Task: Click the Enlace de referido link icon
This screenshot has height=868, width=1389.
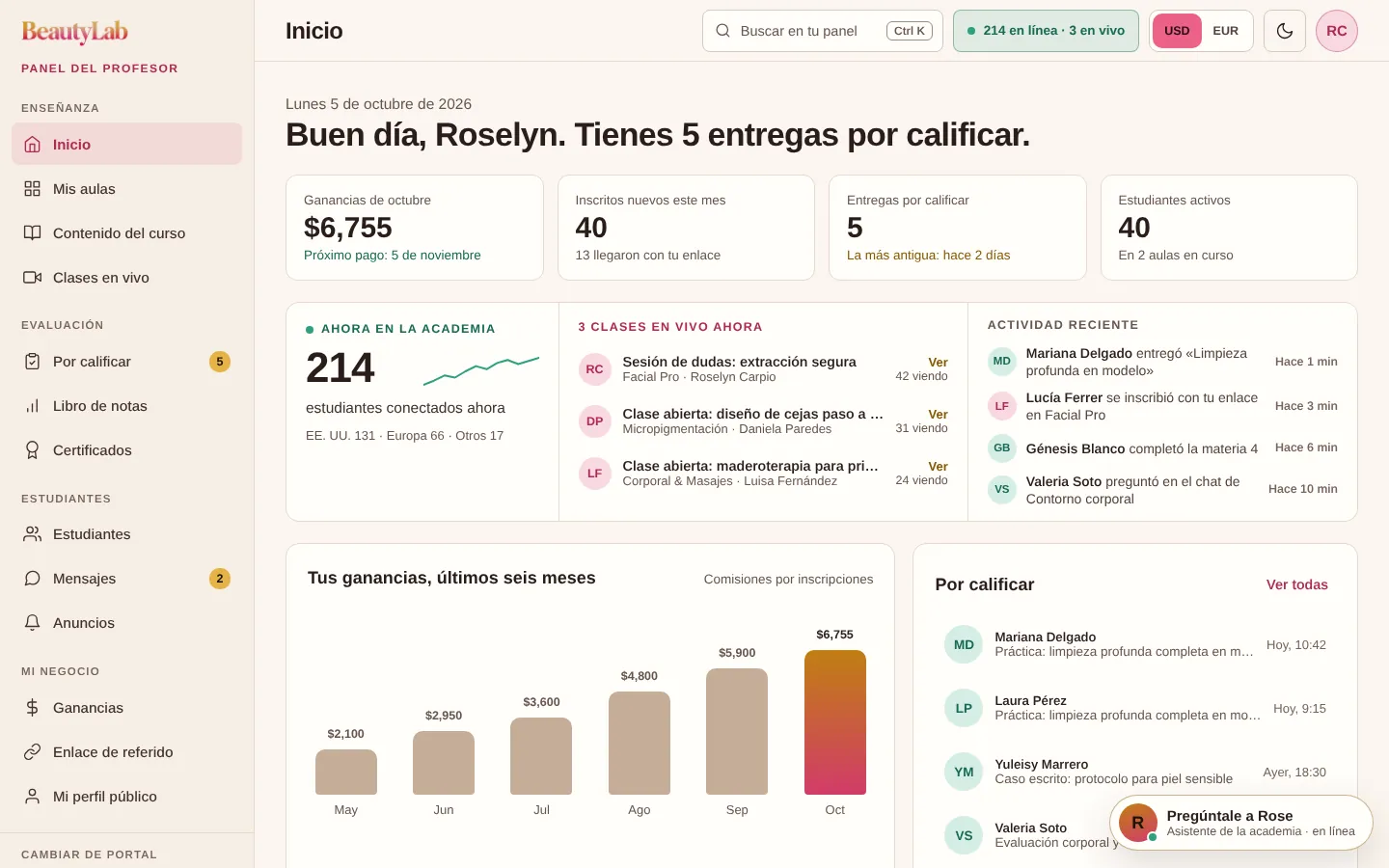Action: [x=33, y=752]
